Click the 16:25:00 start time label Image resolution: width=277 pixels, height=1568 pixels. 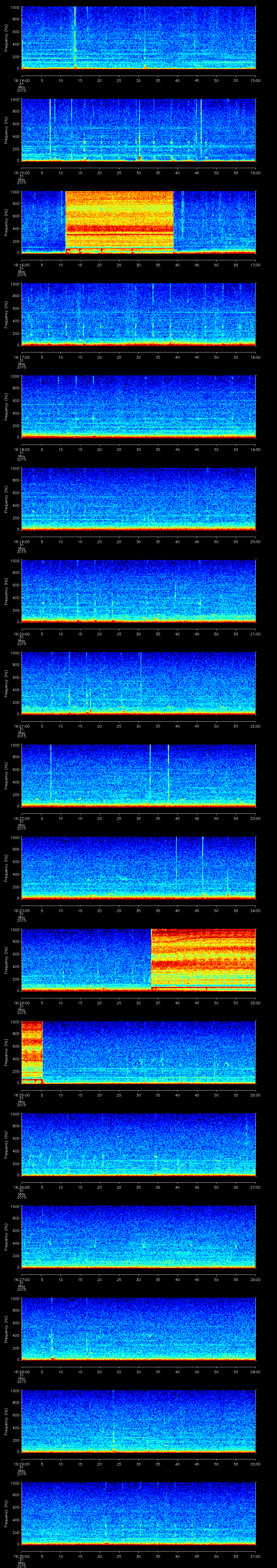coord(21,1095)
